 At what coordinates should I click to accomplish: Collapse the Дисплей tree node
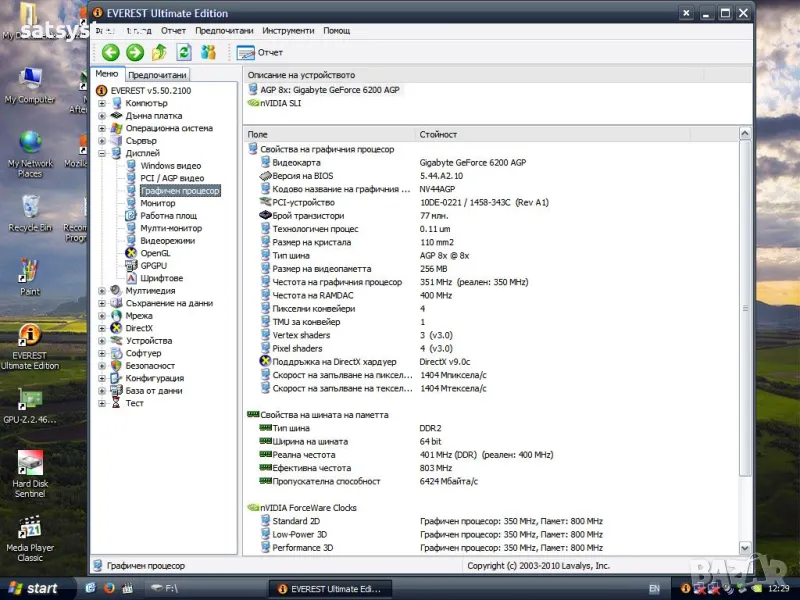[x=102, y=153]
